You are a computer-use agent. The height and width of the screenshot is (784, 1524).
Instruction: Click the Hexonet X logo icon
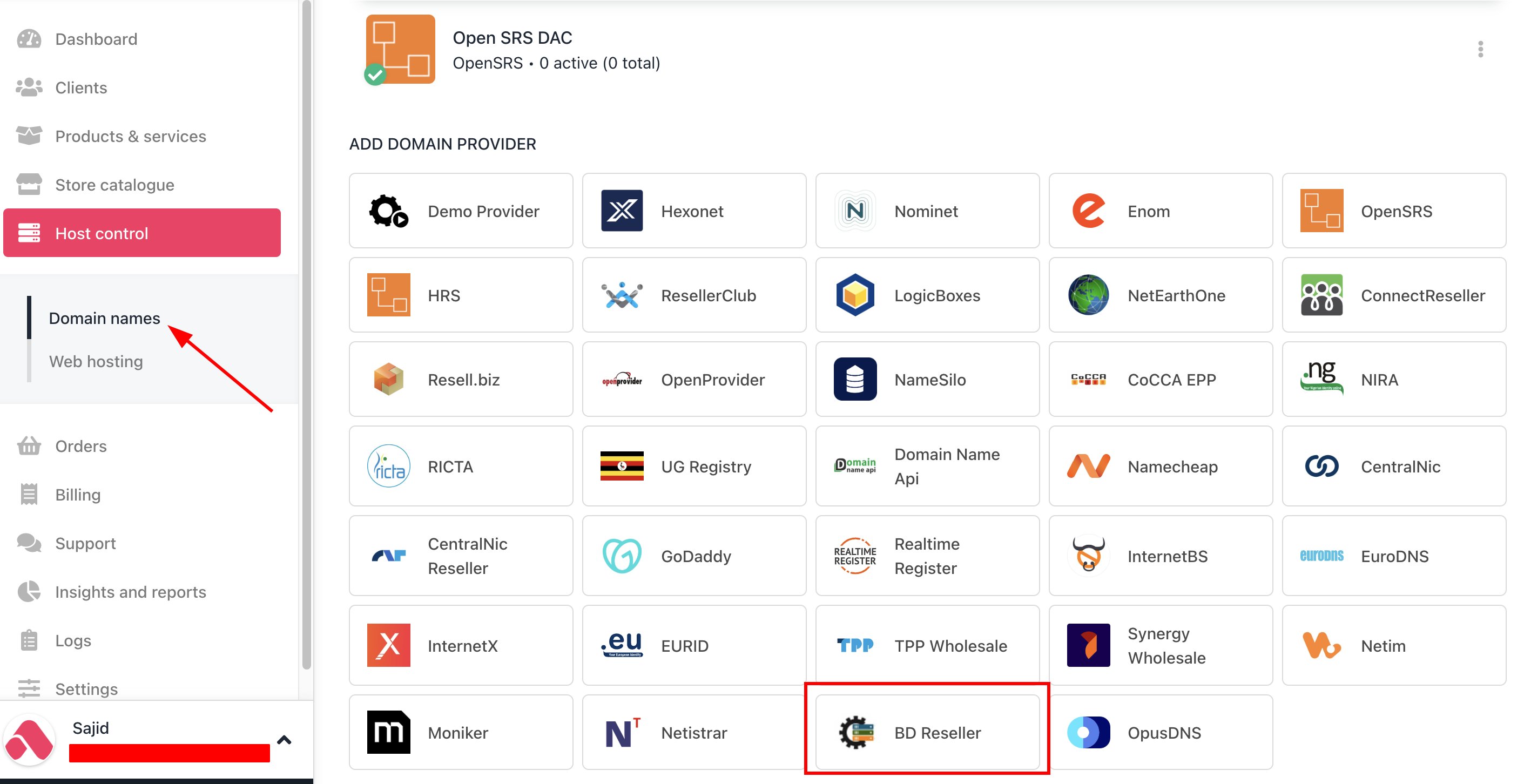point(622,211)
